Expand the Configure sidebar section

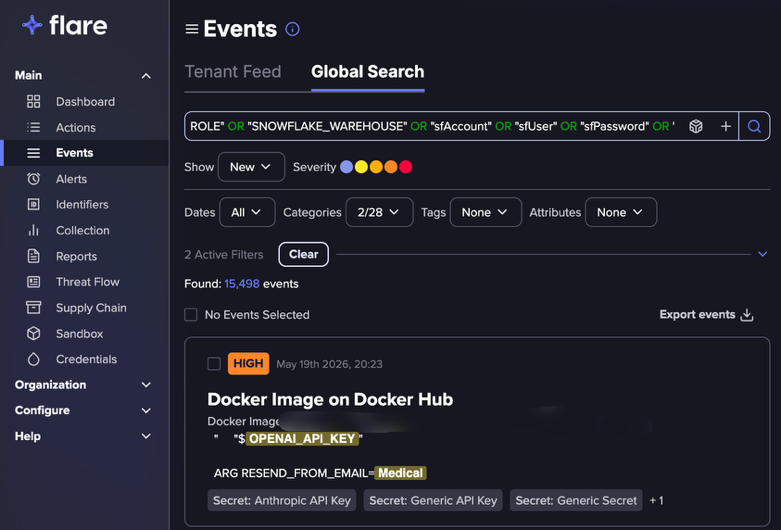pyautogui.click(x=146, y=410)
